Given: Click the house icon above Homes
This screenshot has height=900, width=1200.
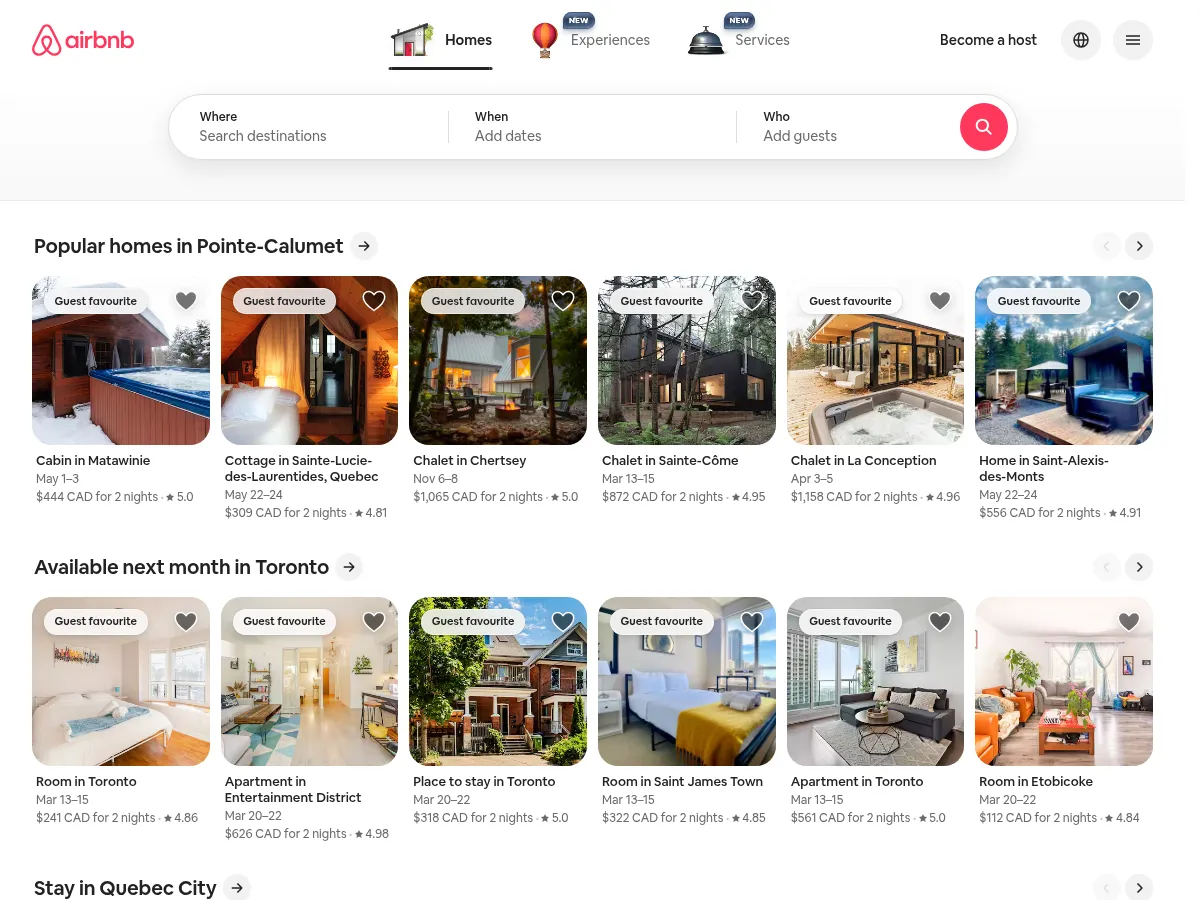Looking at the screenshot, I should pos(412,39).
